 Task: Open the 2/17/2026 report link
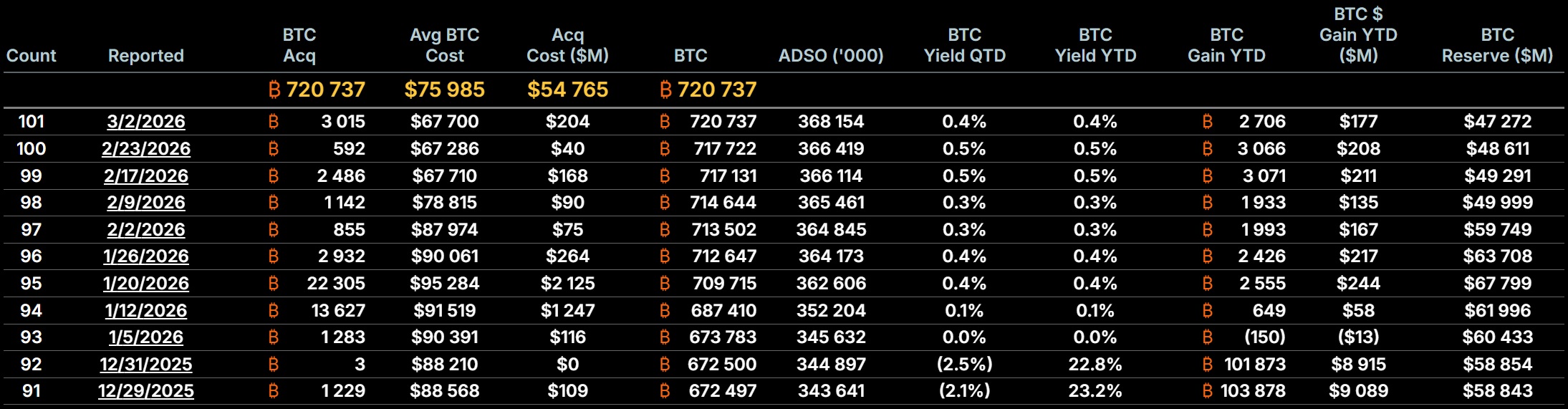click(146, 175)
